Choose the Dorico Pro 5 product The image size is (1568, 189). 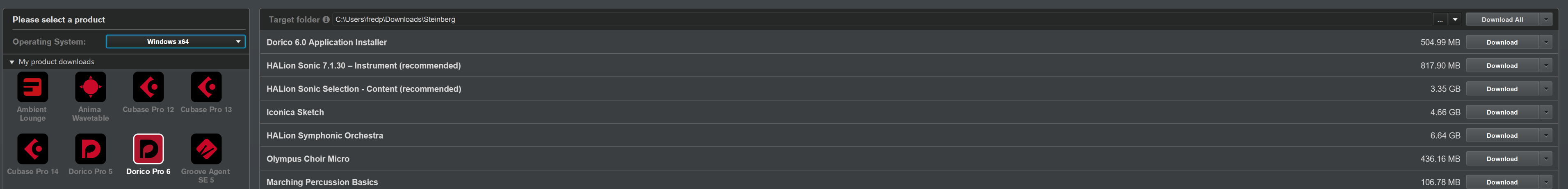(91, 149)
